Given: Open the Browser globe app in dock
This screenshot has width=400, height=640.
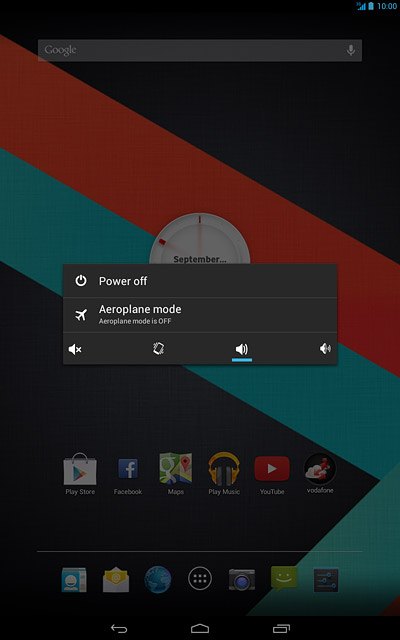Looking at the screenshot, I should 158,579.
